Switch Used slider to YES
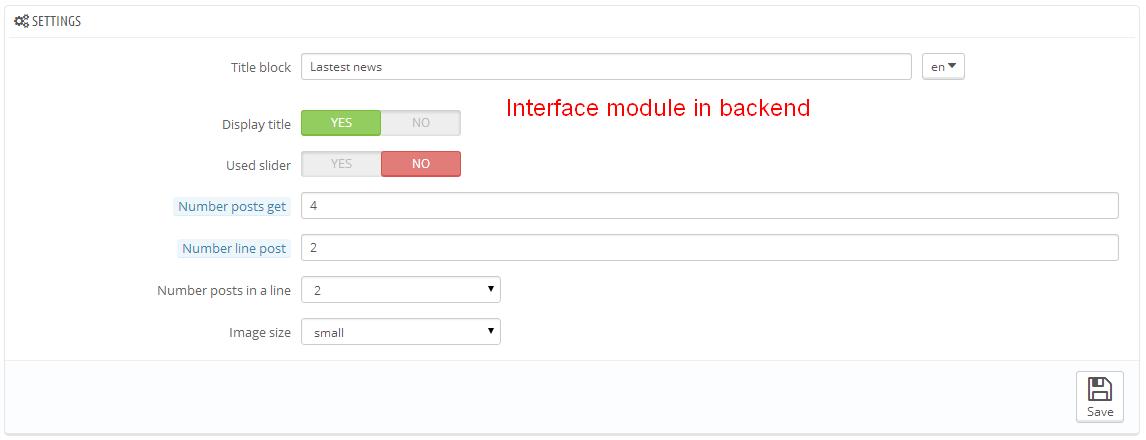 click(x=341, y=164)
